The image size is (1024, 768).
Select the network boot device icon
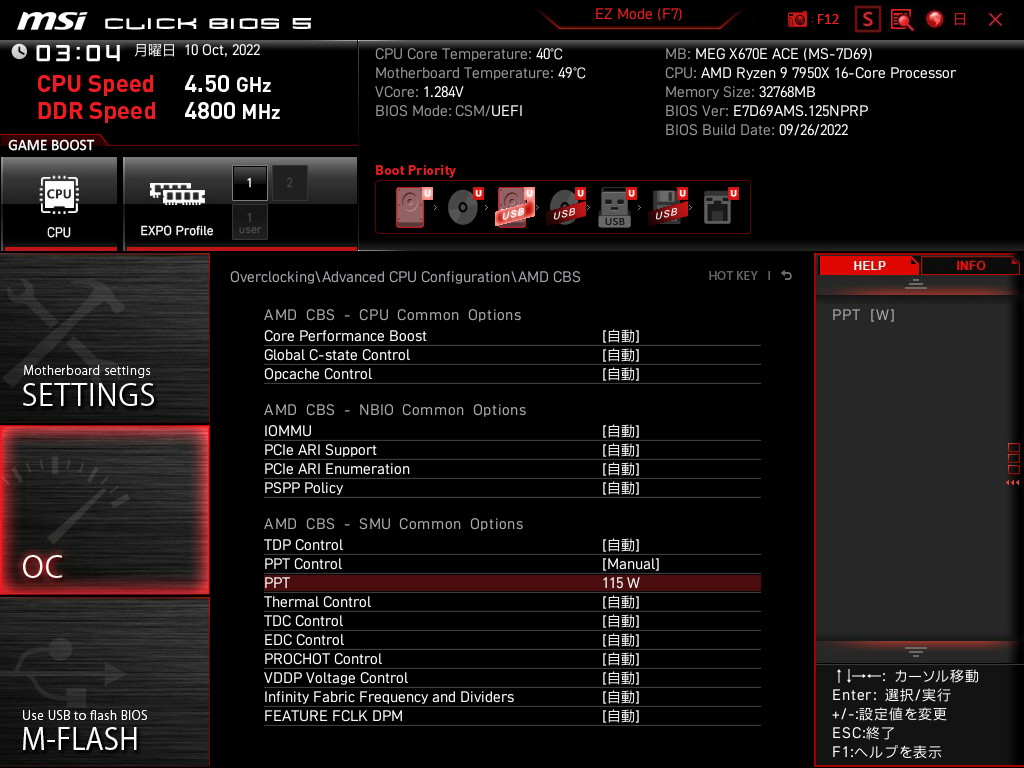point(720,207)
